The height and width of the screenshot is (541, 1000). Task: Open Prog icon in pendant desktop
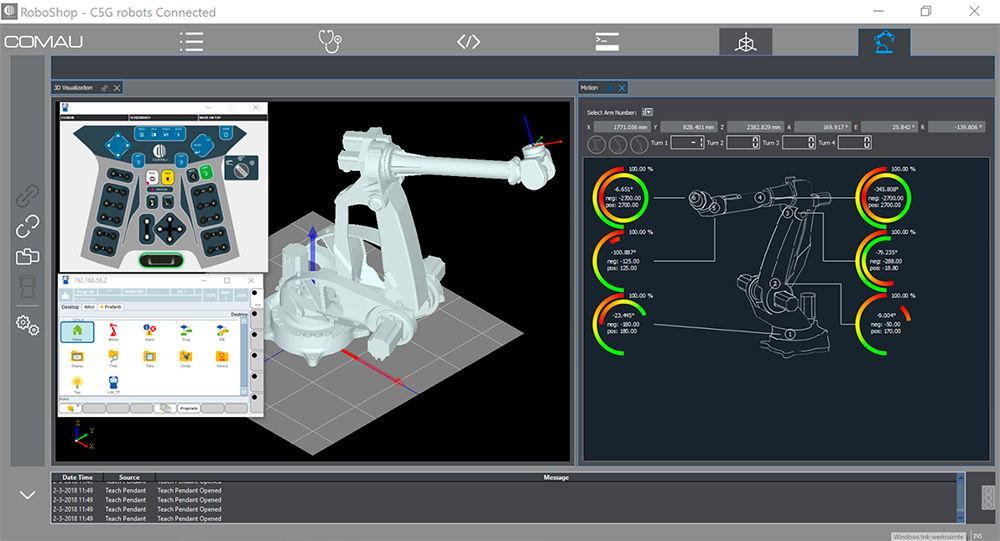click(x=186, y=332)
